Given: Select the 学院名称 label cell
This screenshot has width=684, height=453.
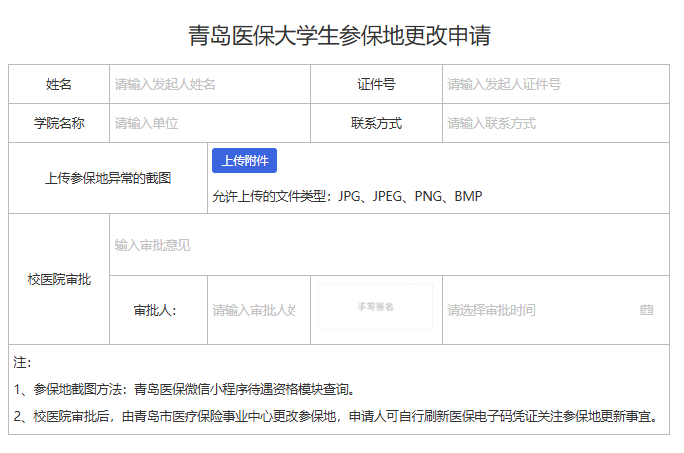Looking at the screenshot, I should click(59, 123).
